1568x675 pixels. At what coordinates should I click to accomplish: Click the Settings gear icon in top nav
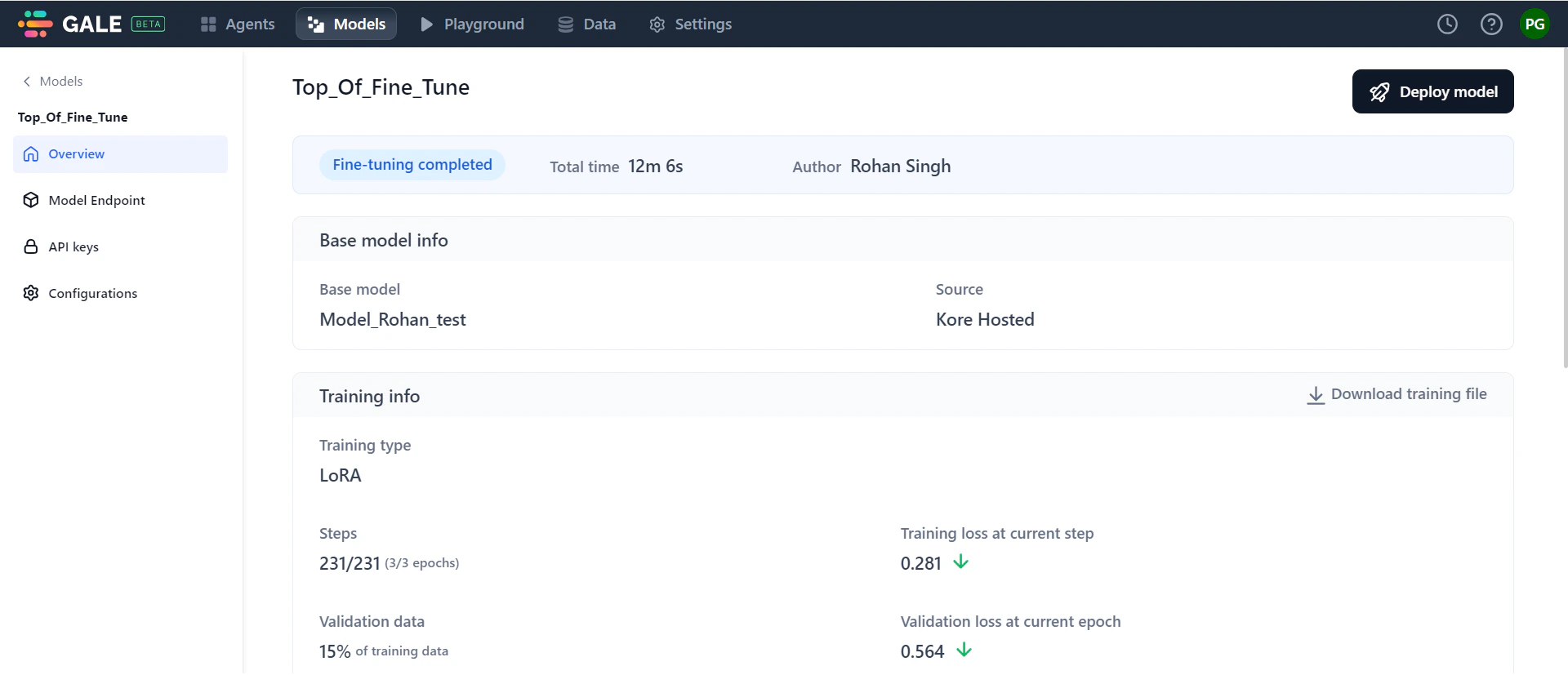657,24
